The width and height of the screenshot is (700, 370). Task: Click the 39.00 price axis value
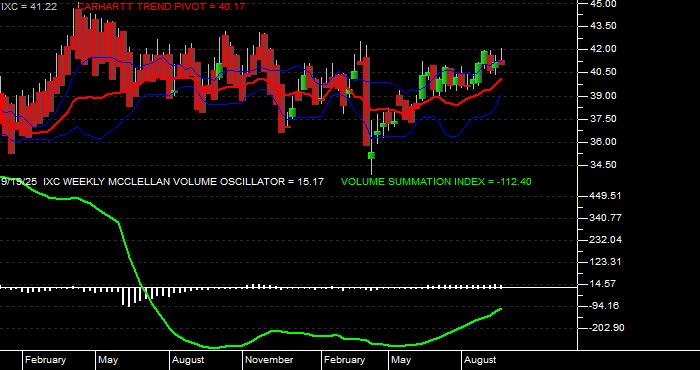point(603,96)
